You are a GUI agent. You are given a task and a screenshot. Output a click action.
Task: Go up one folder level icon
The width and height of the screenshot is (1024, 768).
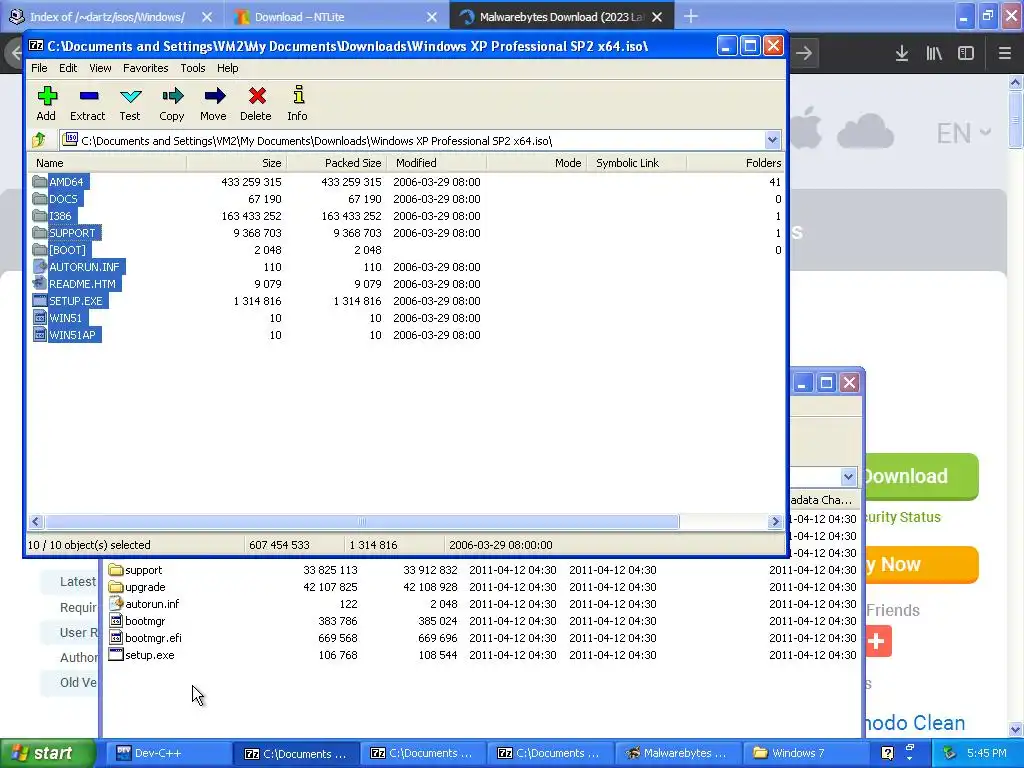point(39,140)
